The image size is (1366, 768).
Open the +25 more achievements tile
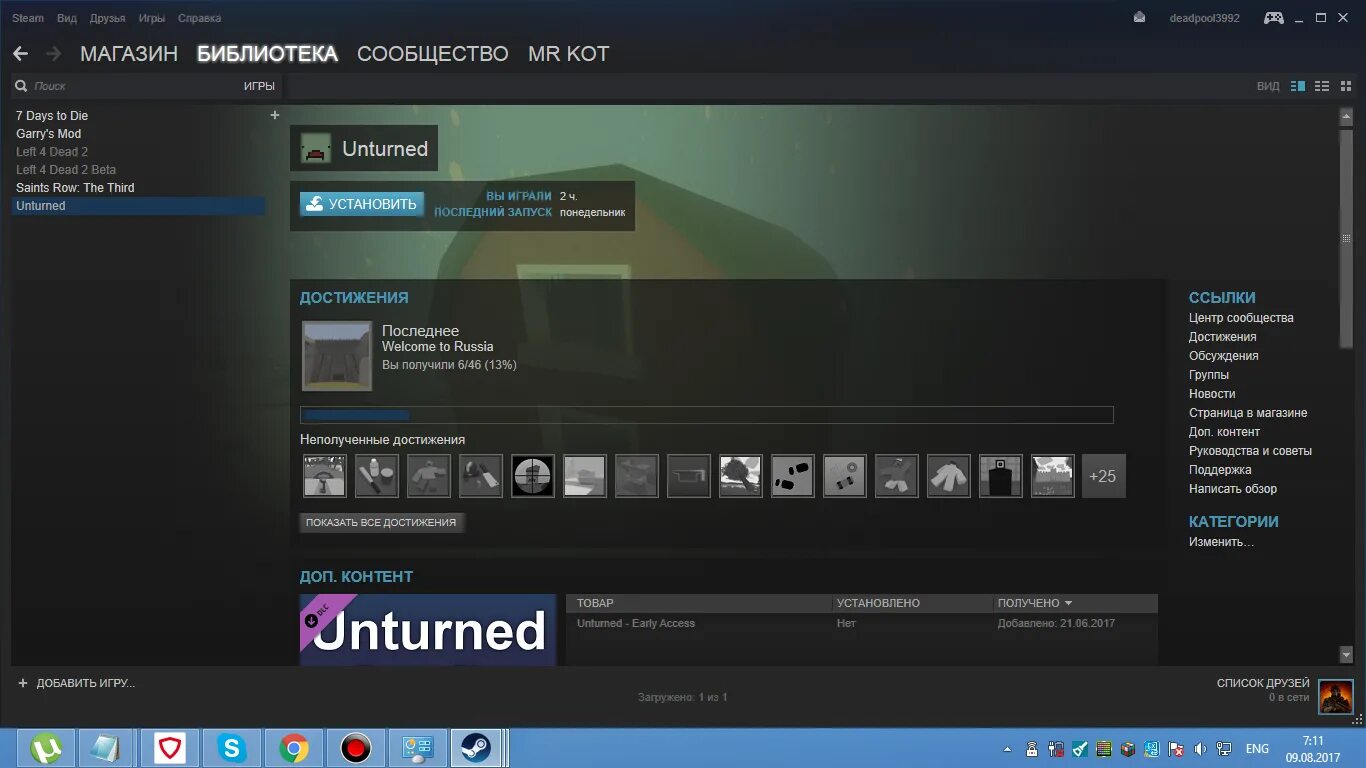point(1103,476)
